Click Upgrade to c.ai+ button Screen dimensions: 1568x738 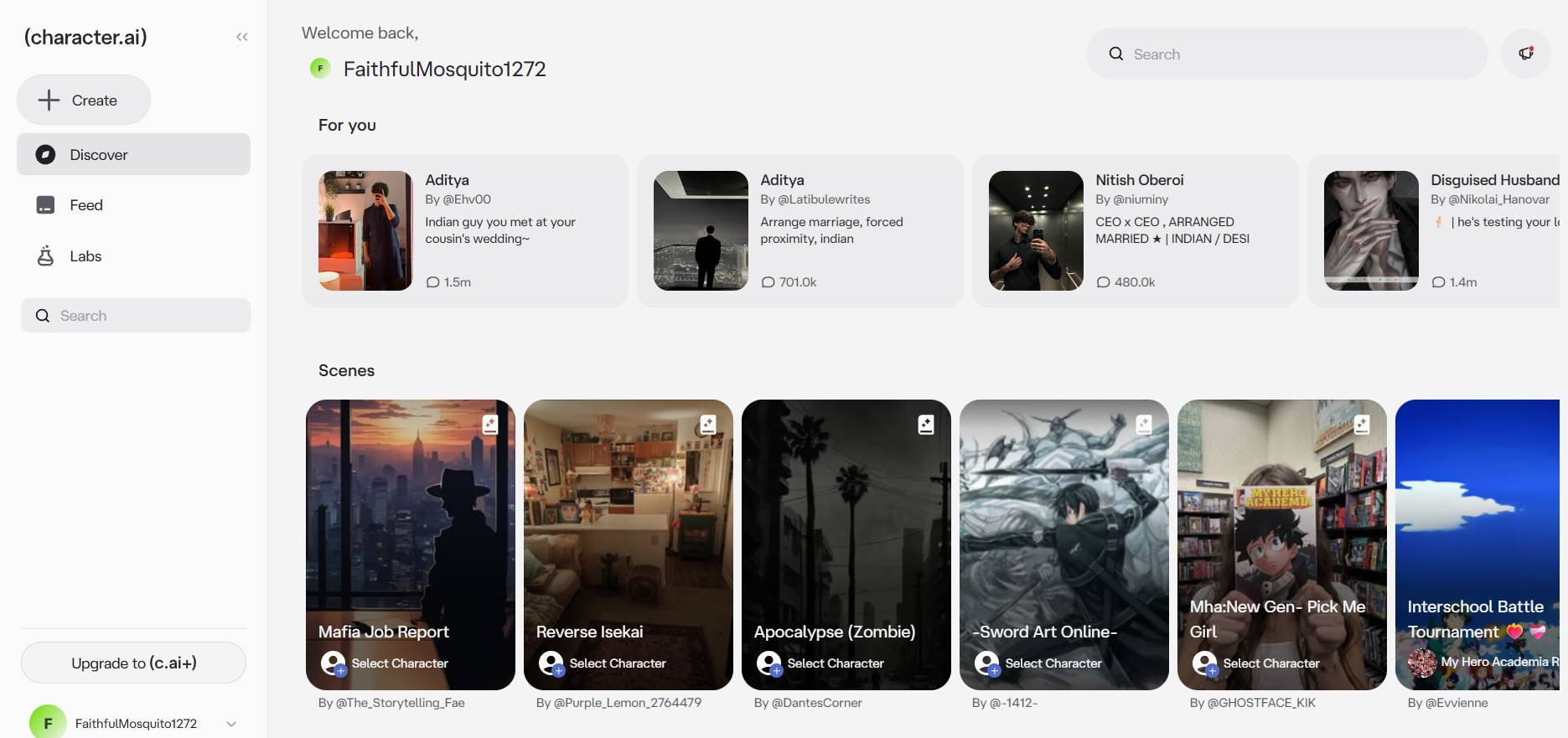(x=133, y=663)
